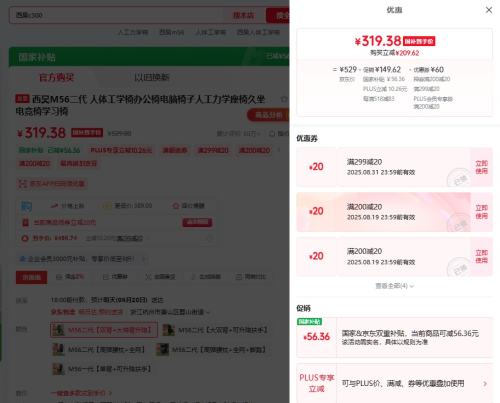The width and height of the screenshot is (500, 403).
Task: Click the 国补到手价 badge beside the page price
Action: (x=87, y=133)
